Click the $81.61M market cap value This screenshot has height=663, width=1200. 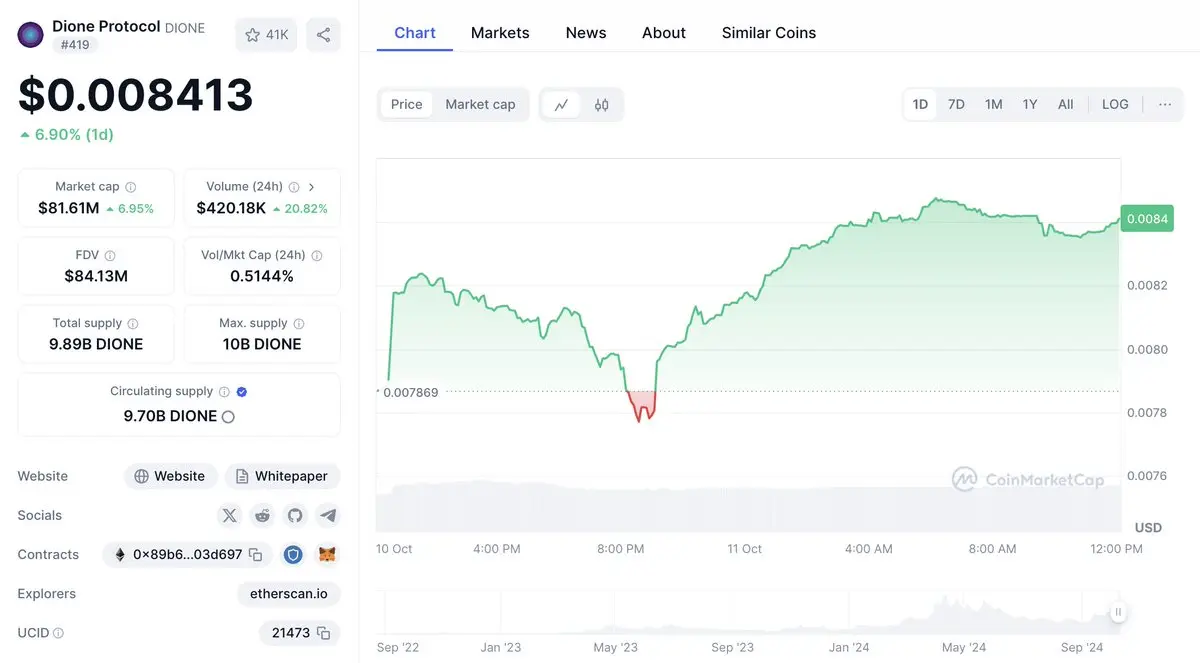pyautogui.click(x=69, y=208)
